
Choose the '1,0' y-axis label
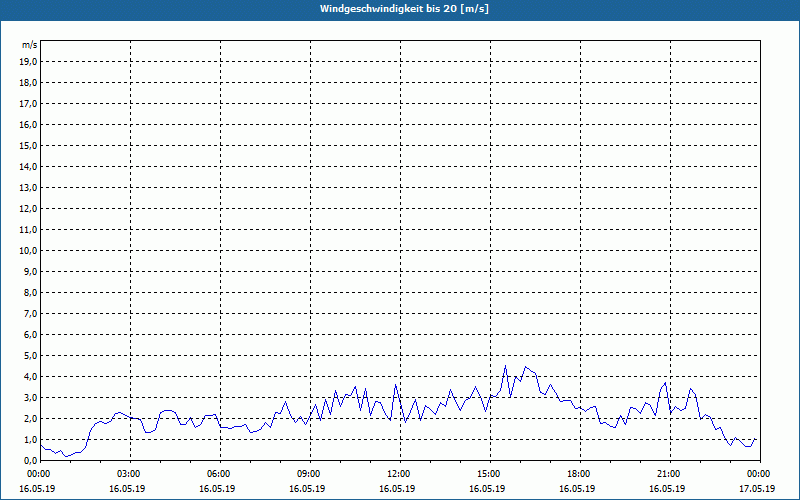pos(31,440)
